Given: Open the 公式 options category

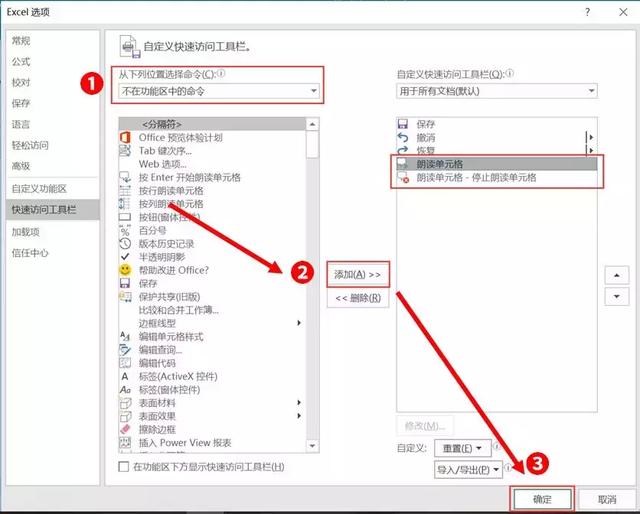Looking at the screenshot, I should tap(53, 62).
